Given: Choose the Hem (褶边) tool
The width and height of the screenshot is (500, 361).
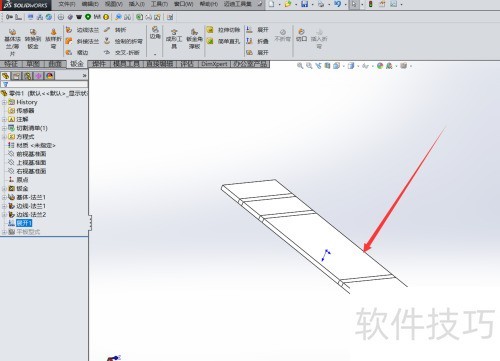Looking at the screenshot, I should (x=77, y=52).
